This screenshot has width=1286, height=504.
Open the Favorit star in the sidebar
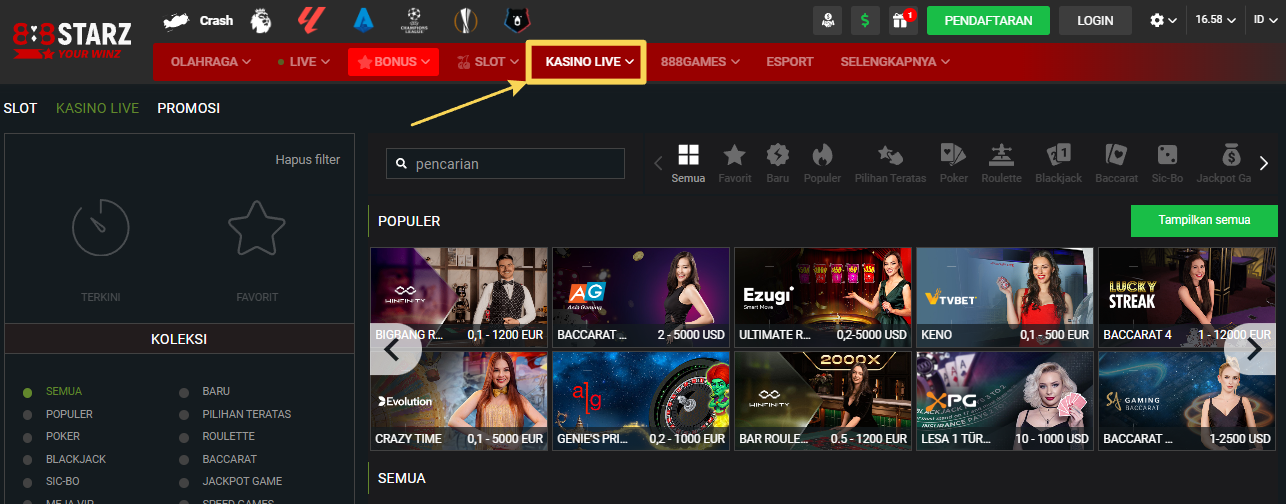pos(257,227)
